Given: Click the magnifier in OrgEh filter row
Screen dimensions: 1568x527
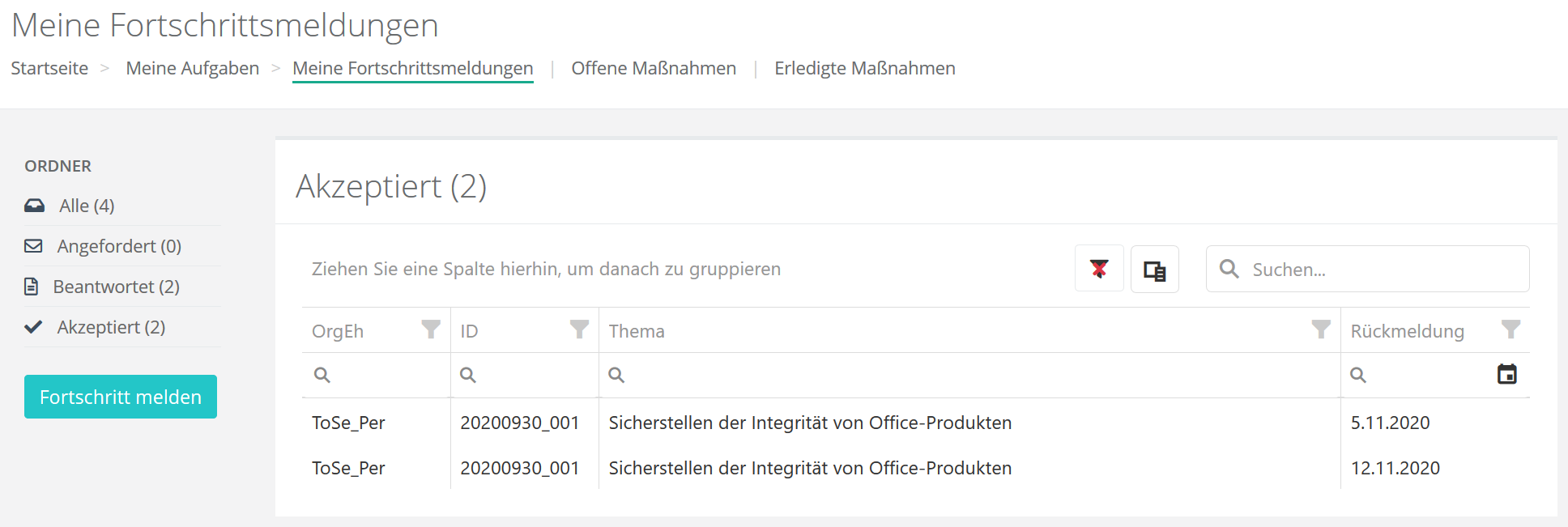Looking at the screenshot, I should (x=322, y=375).
